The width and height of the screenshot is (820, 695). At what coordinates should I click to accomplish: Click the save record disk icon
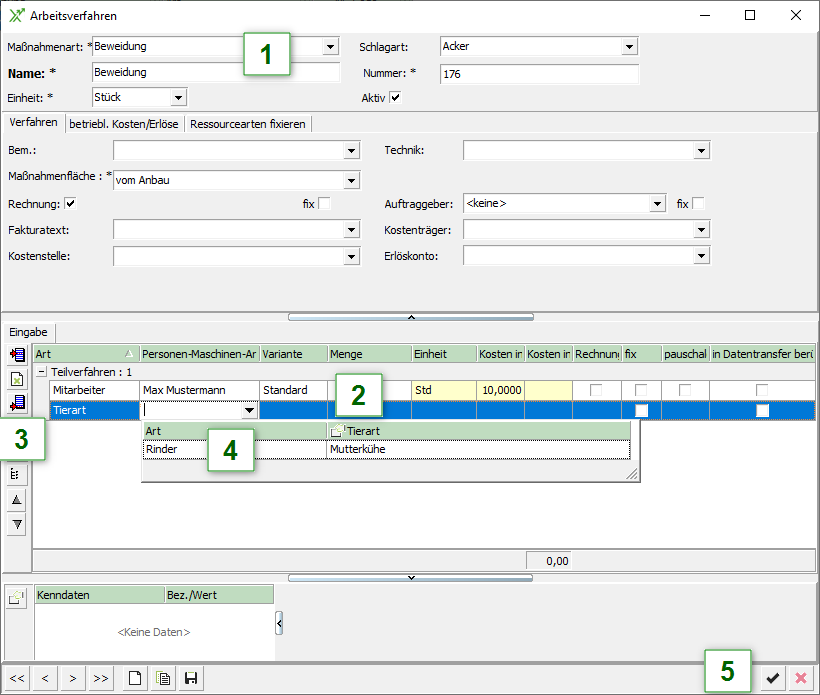190,678
